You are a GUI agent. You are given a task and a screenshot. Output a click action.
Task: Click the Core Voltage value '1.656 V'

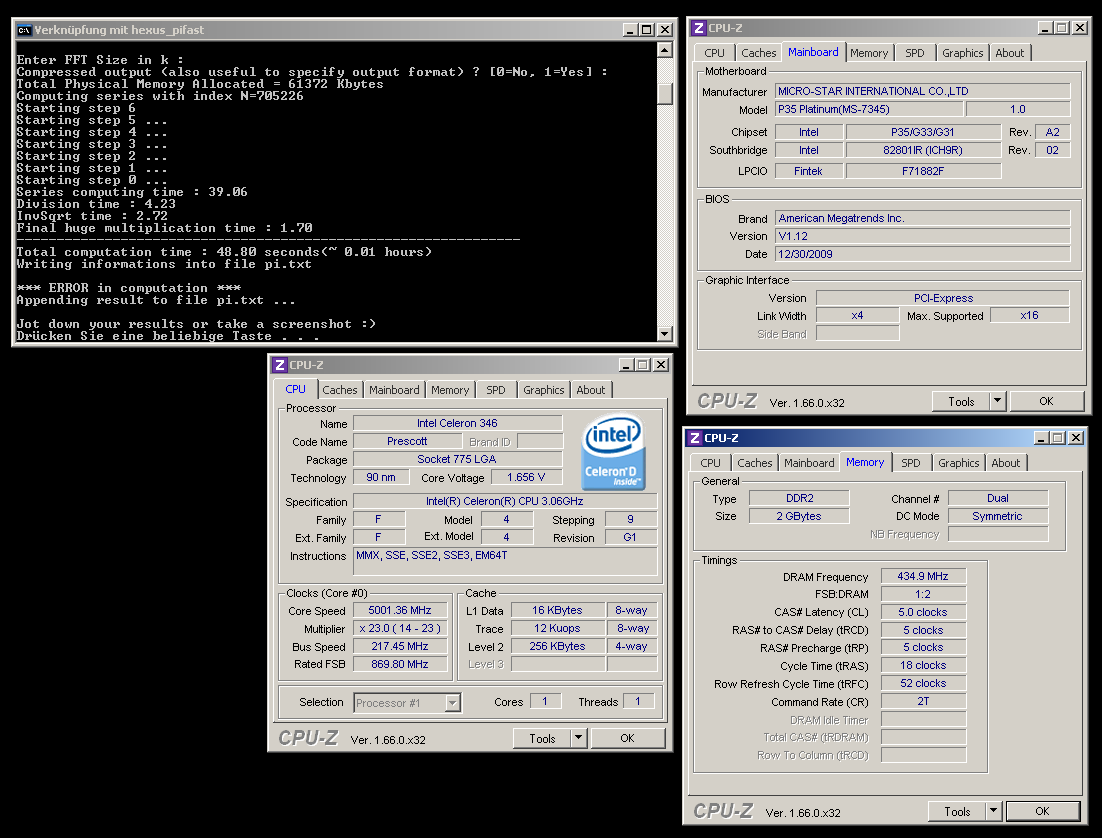[x=526, y=477]
